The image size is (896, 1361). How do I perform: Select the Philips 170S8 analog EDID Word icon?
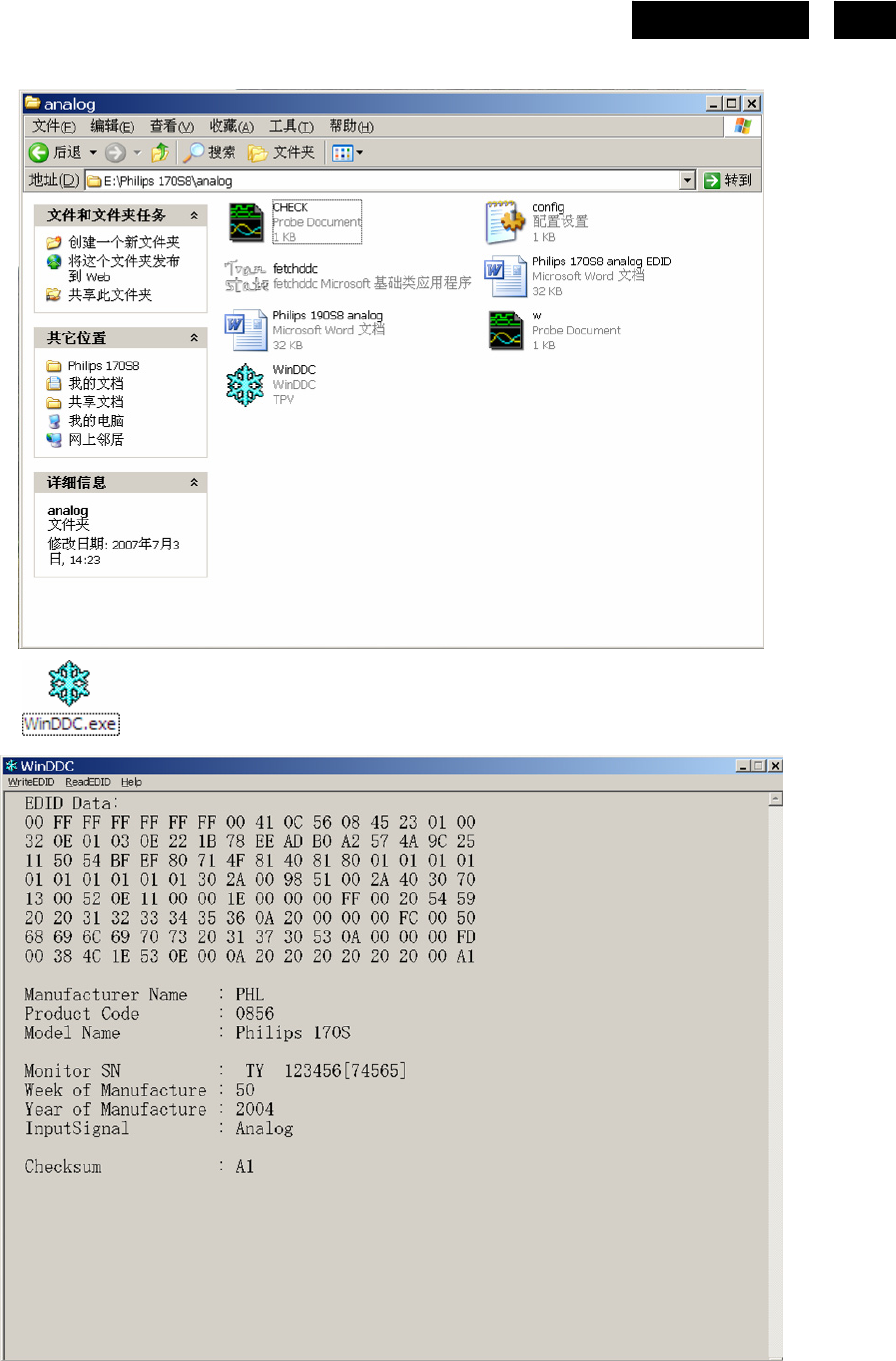coord(506,276)
